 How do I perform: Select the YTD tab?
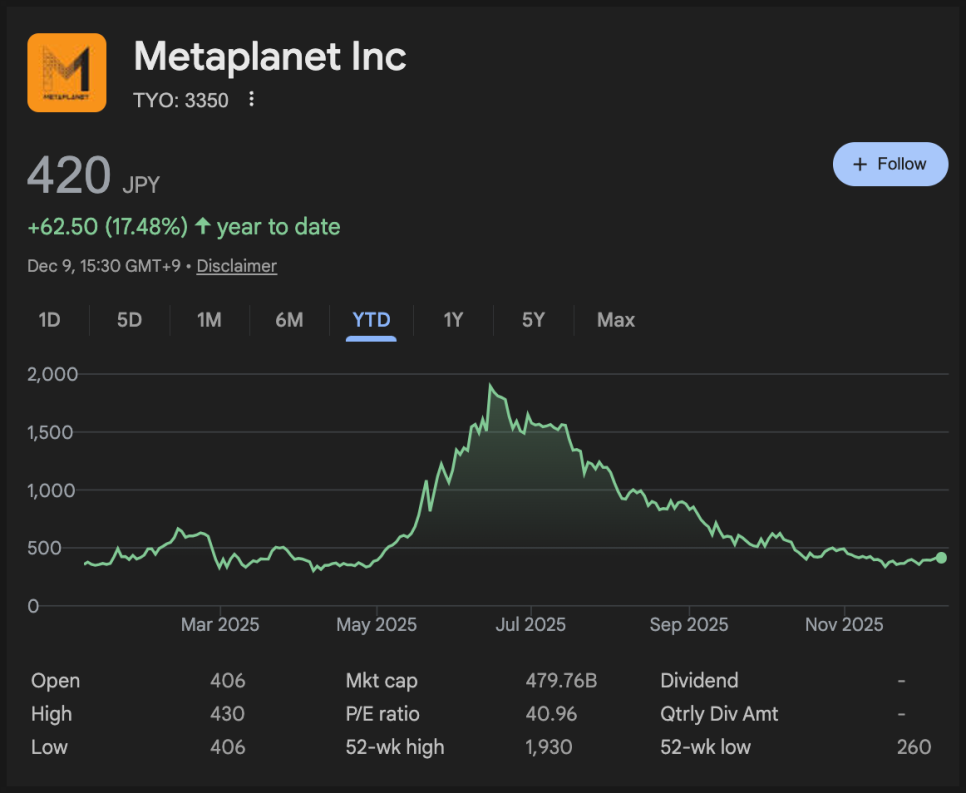[371, 320]
